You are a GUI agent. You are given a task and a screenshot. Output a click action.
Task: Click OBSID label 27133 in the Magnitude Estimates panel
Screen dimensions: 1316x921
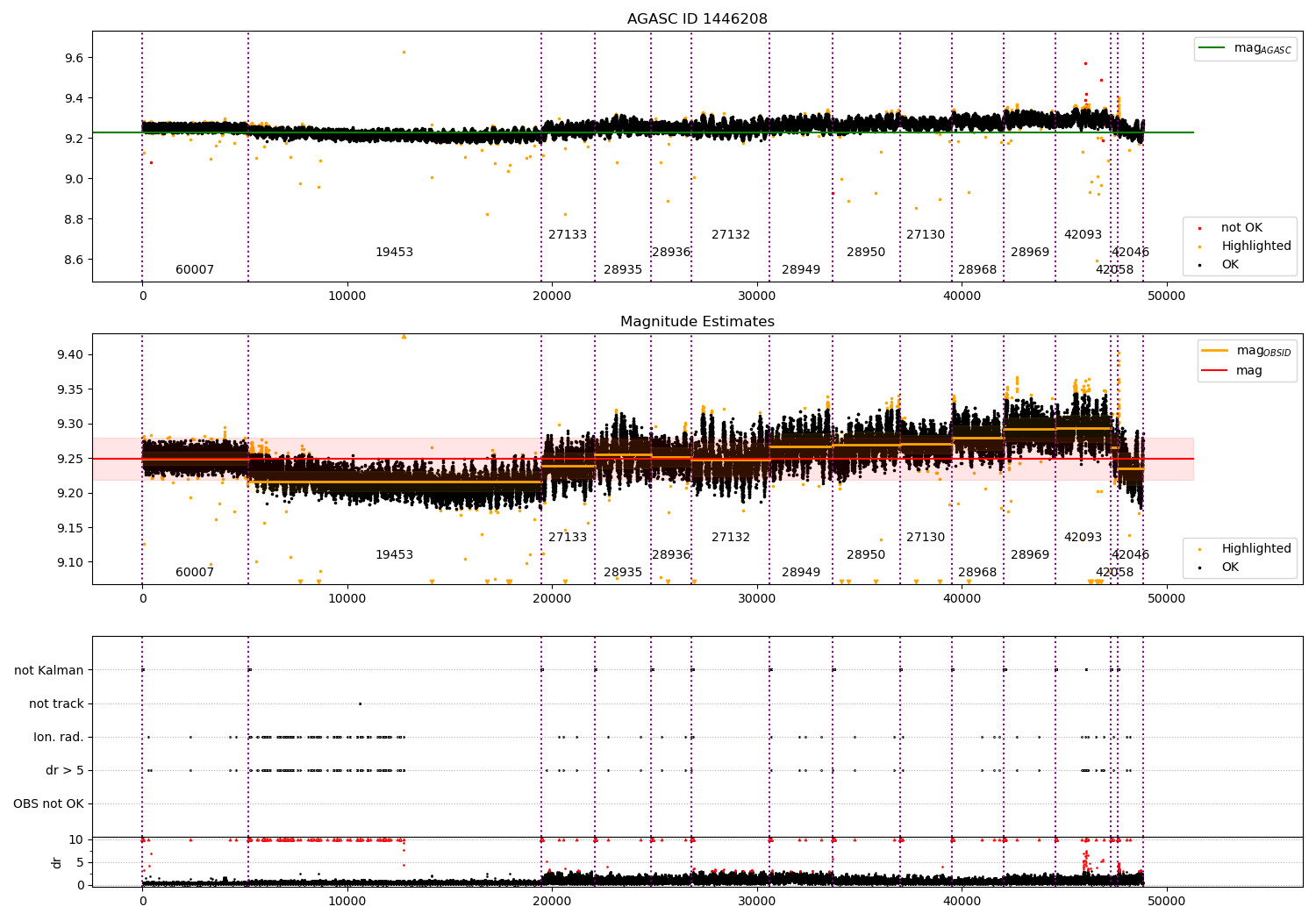pyautogui.click(x=568, y=538)
